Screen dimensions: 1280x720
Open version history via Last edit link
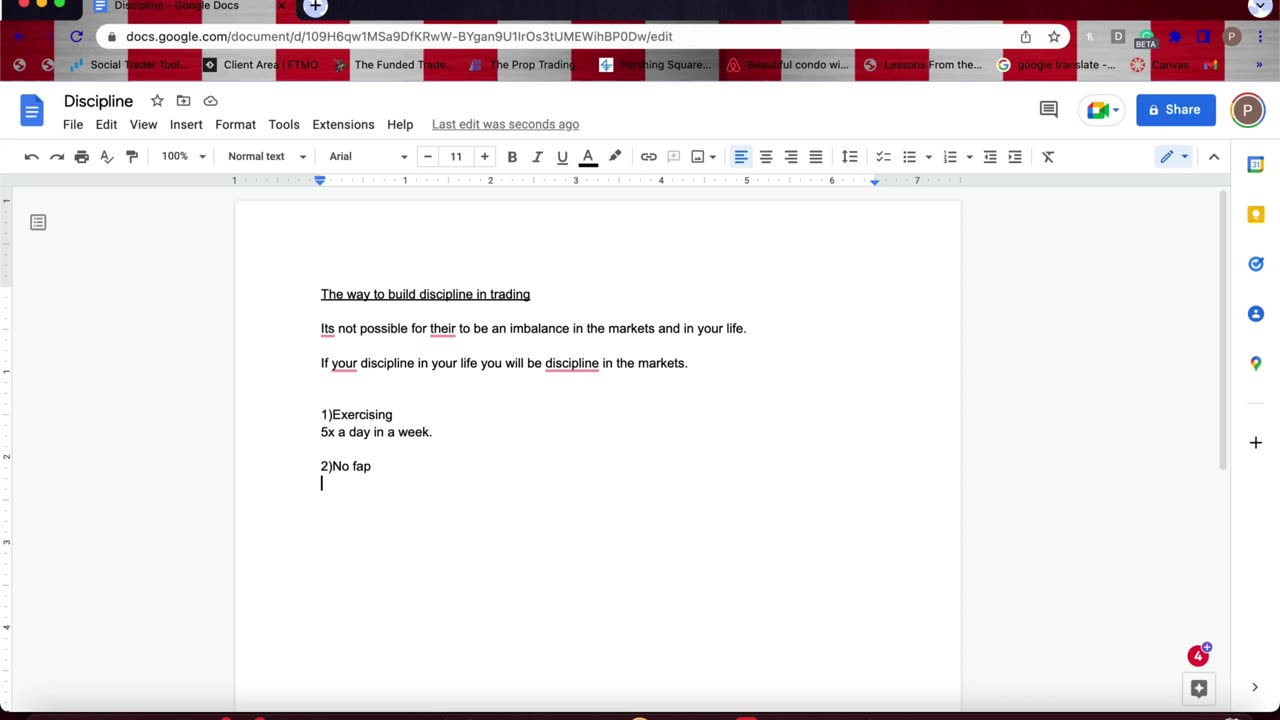click(x=505, y=125)
